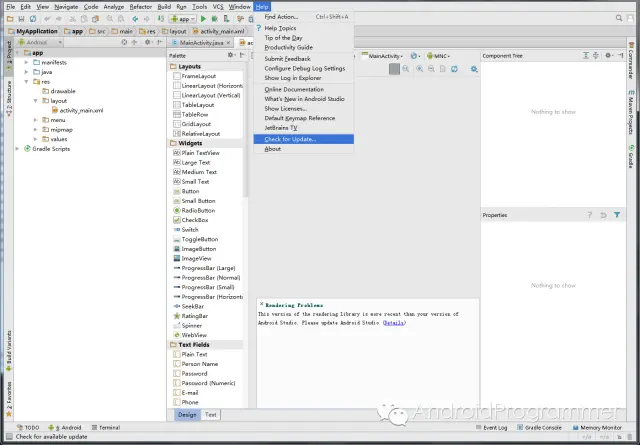Click the Save All toolbar icon

22,19
